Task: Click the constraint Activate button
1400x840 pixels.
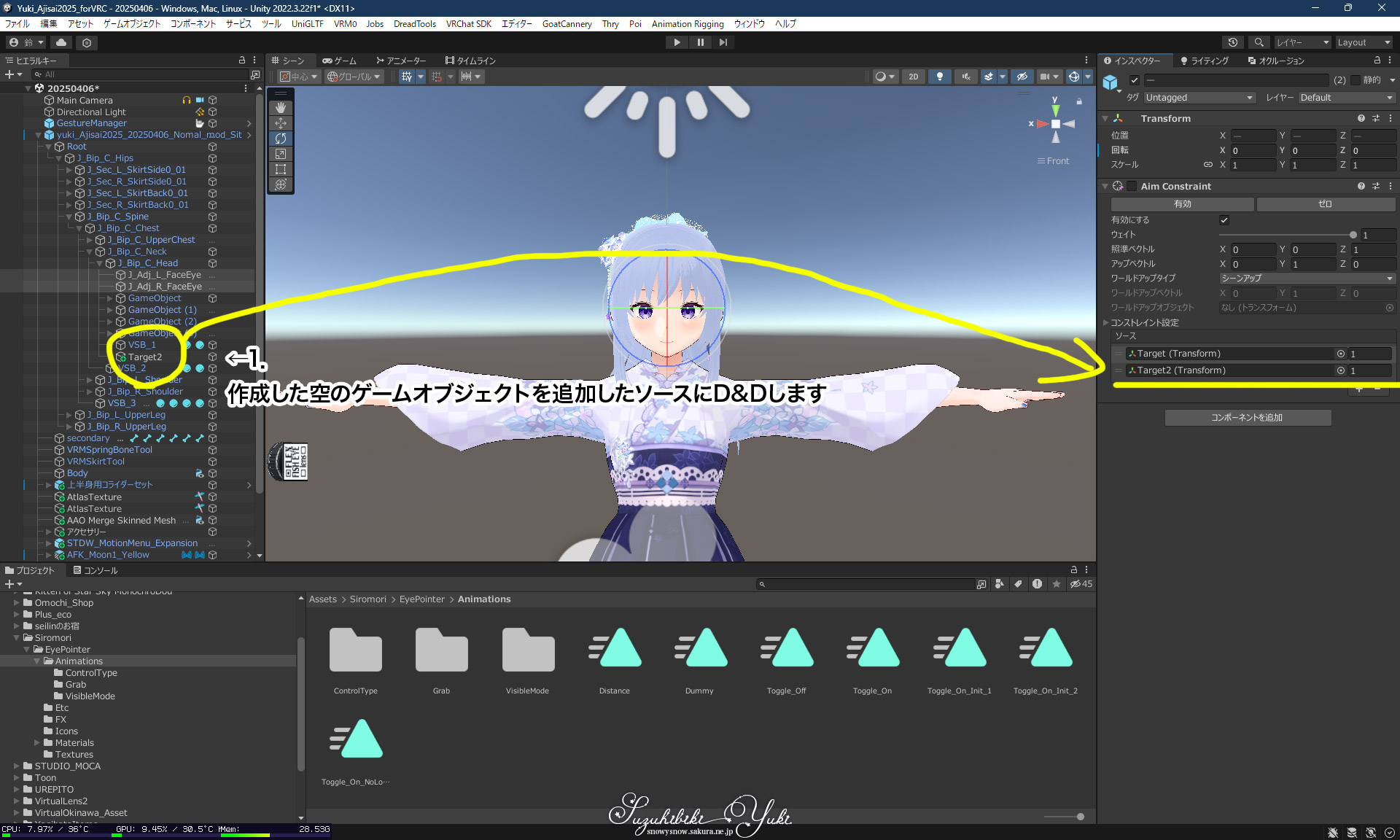Action: pos(1182,204)
